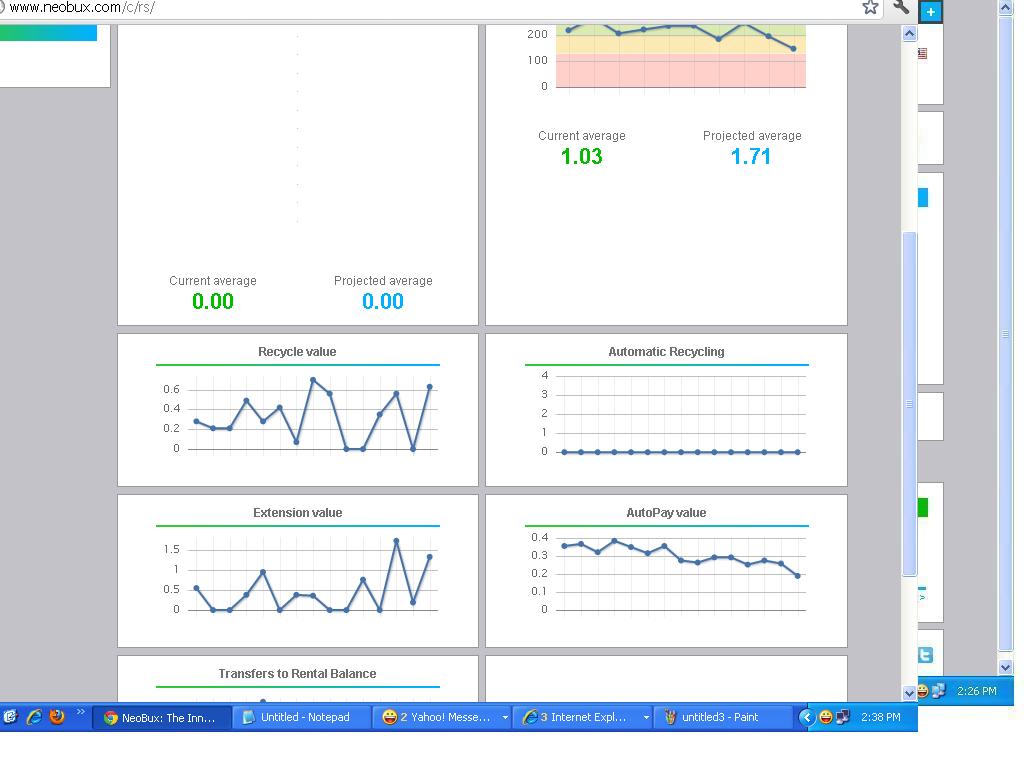Click the green 0.00 current average value
The height and width of the screenshot is (768, 1024).
tap(213, 302)
